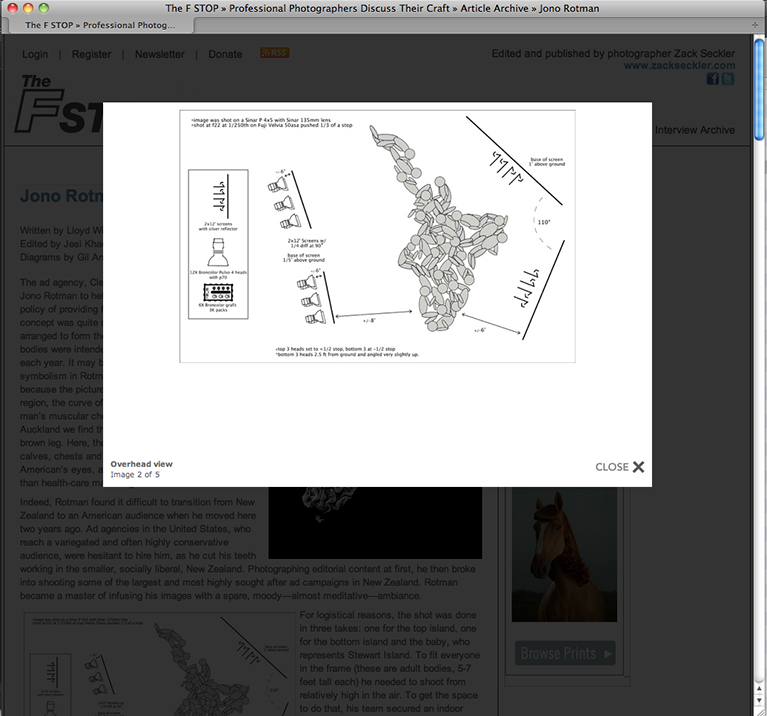
Task: Click "Edited and published by photographer Zack Seckler" text
Action: 613,54
